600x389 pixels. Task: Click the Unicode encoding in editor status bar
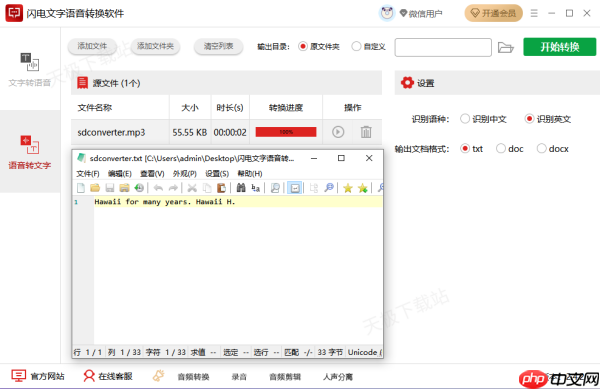(364, 352)
